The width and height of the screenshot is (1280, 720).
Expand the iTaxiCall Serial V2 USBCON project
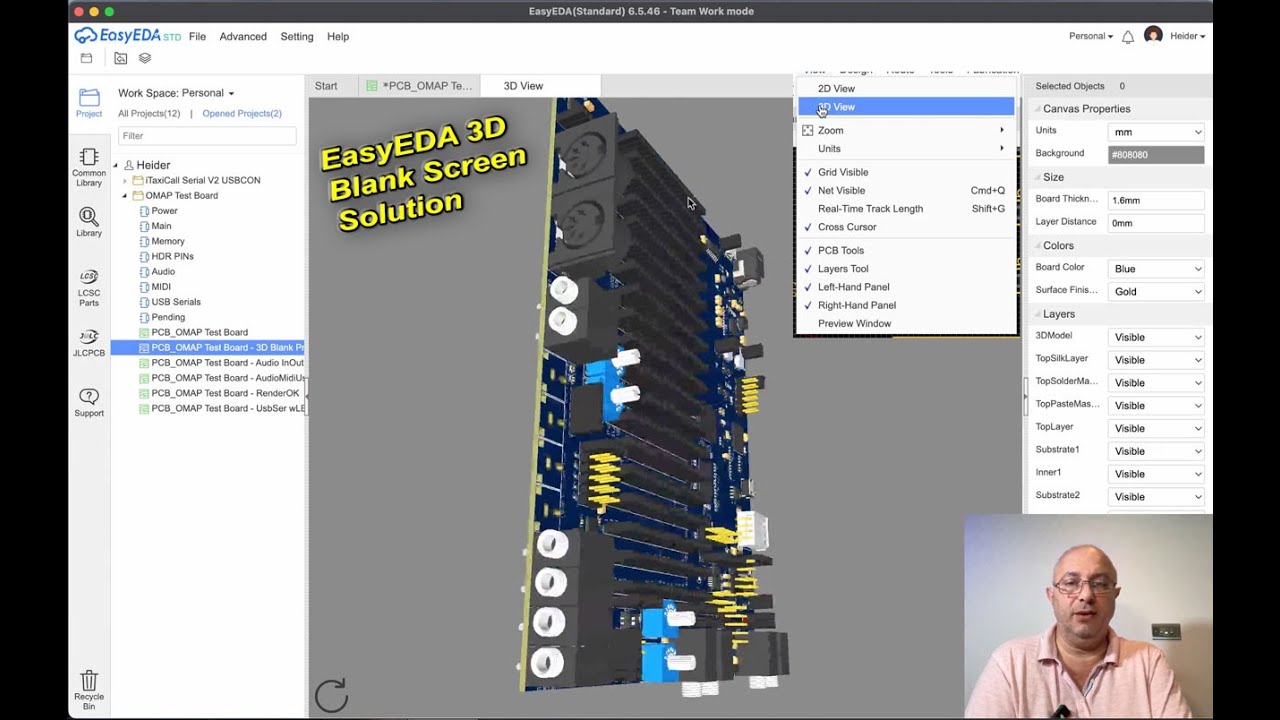125,181
